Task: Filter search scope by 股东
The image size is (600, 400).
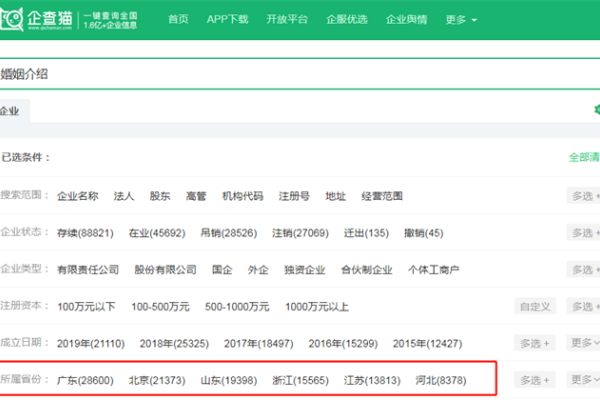Action: click(x=160, y=196)
